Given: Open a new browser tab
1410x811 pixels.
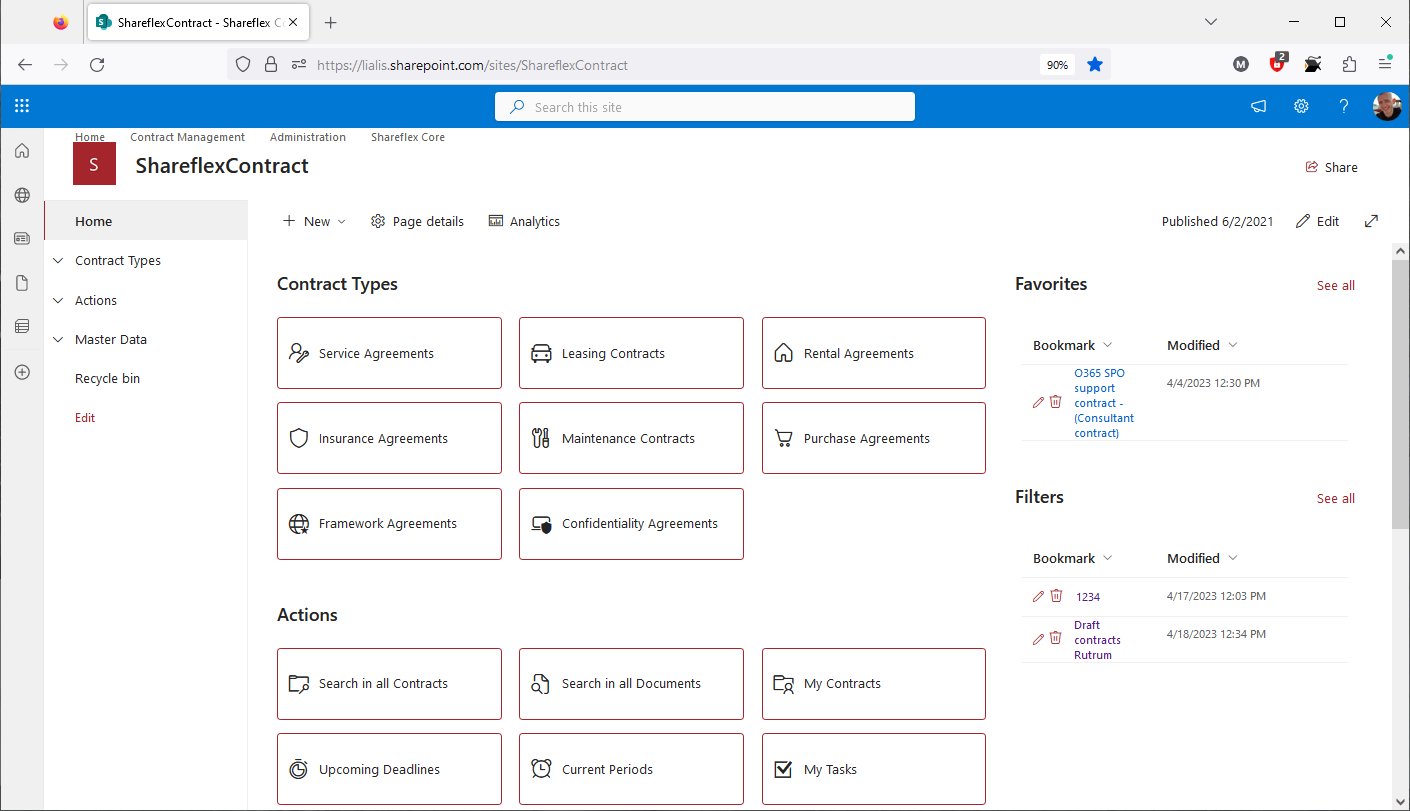Looking at the screenshot, I should pyautogui.click(x=331, y=22).
